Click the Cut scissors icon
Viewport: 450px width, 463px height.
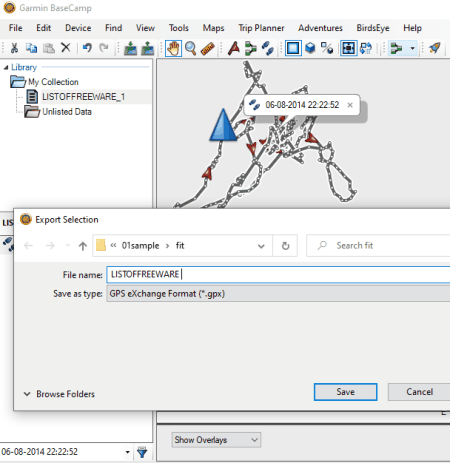coord(14,48)
